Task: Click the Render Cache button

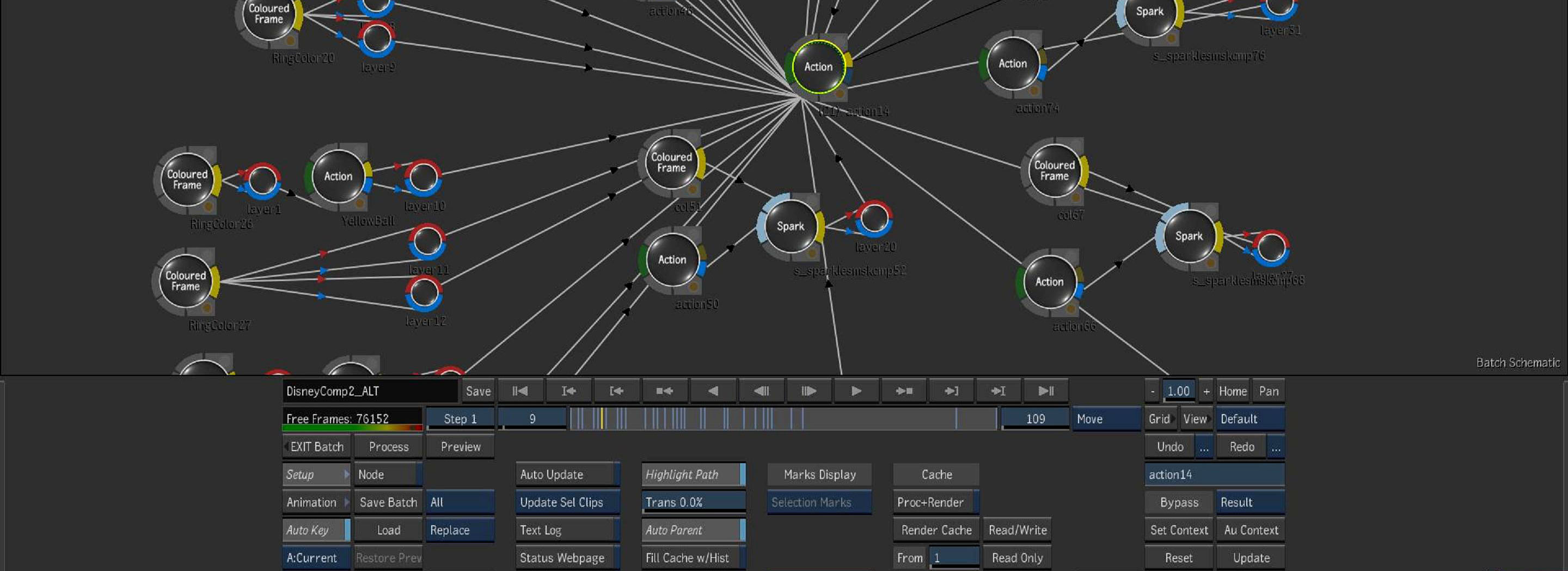Action: (935, 530)
